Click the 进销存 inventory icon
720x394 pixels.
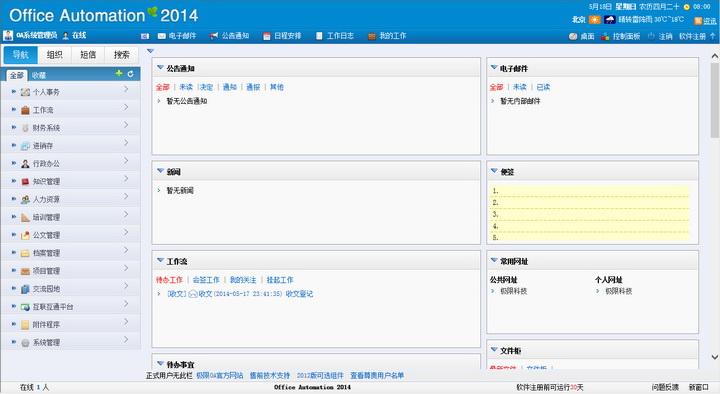coord(25,146)
